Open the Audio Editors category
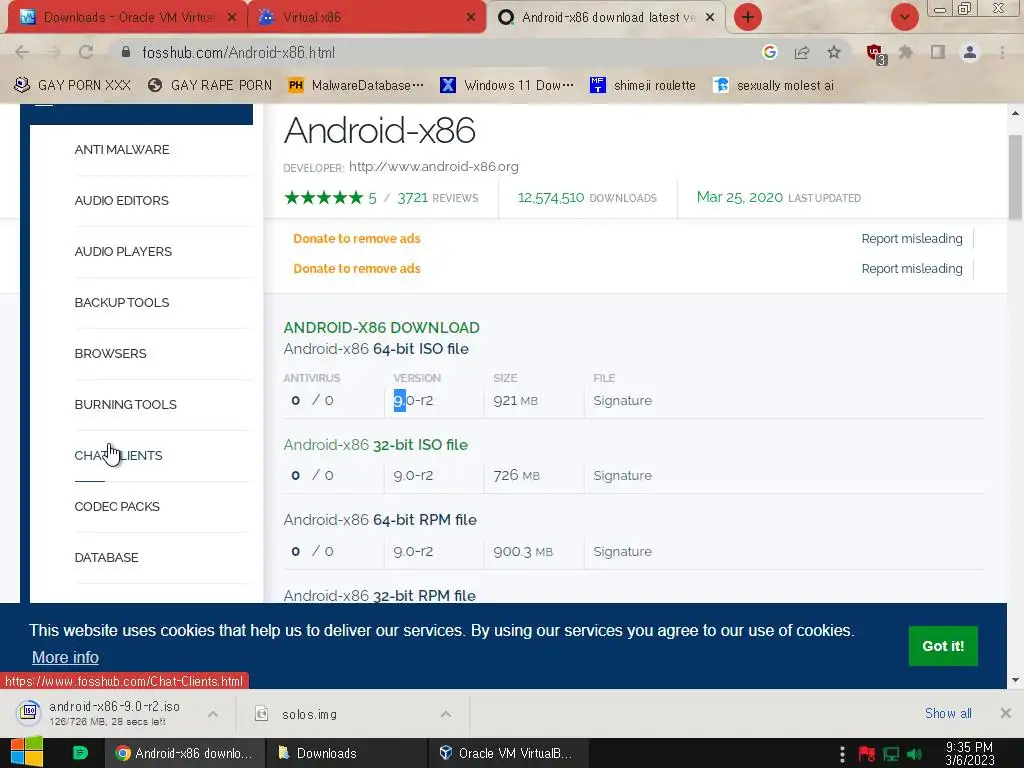This screenshot has height=768, width=1024. click(x=121, y=200)
